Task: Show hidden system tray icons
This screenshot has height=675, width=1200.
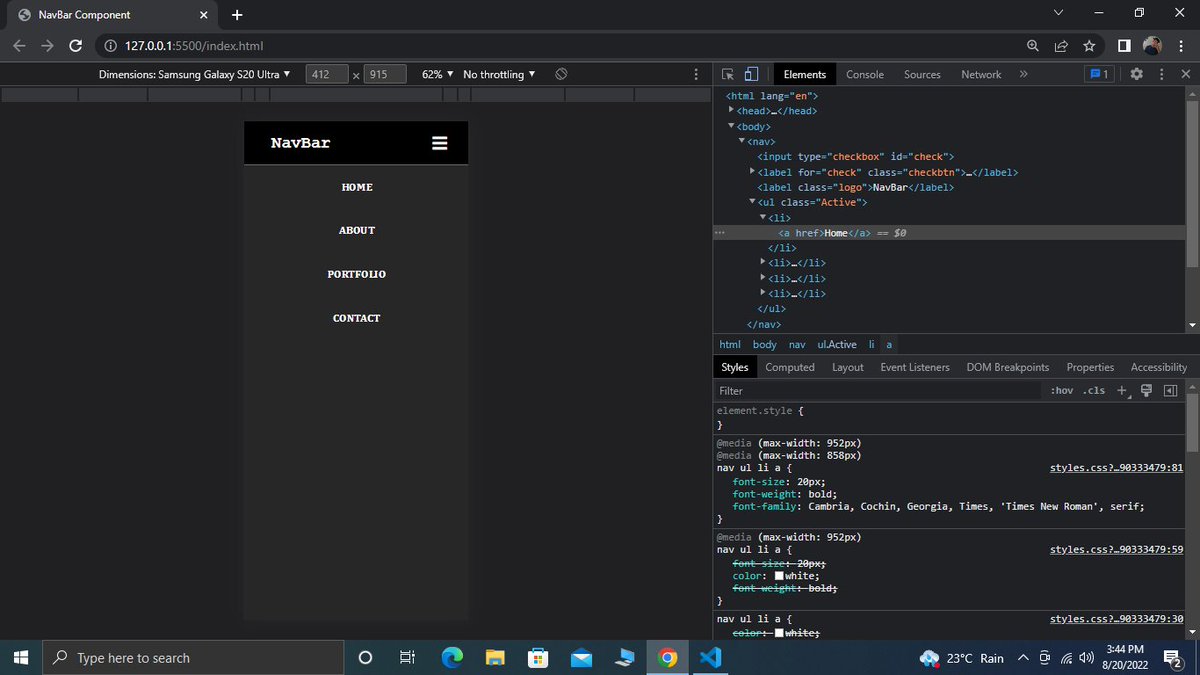Action: click(1022, 657)
